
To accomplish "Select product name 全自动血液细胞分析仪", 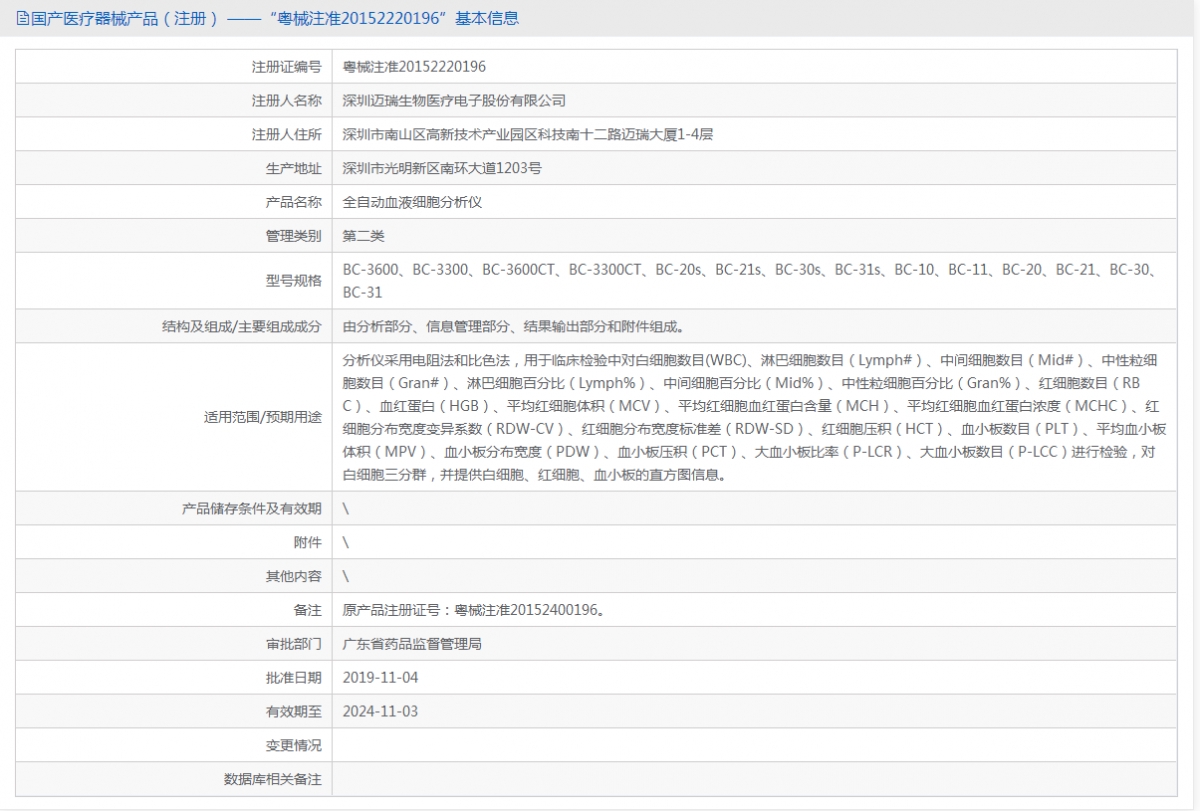I will click(x=413, y=202).
